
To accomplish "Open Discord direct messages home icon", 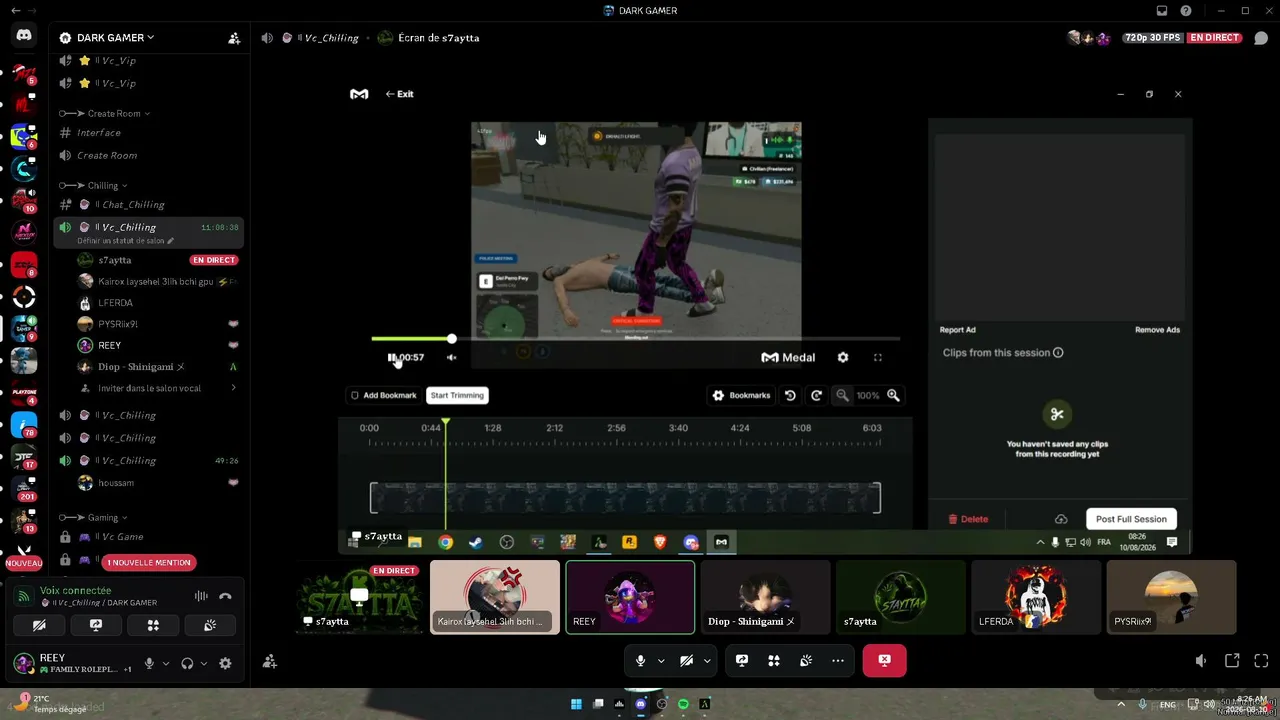I will (24, 36).
